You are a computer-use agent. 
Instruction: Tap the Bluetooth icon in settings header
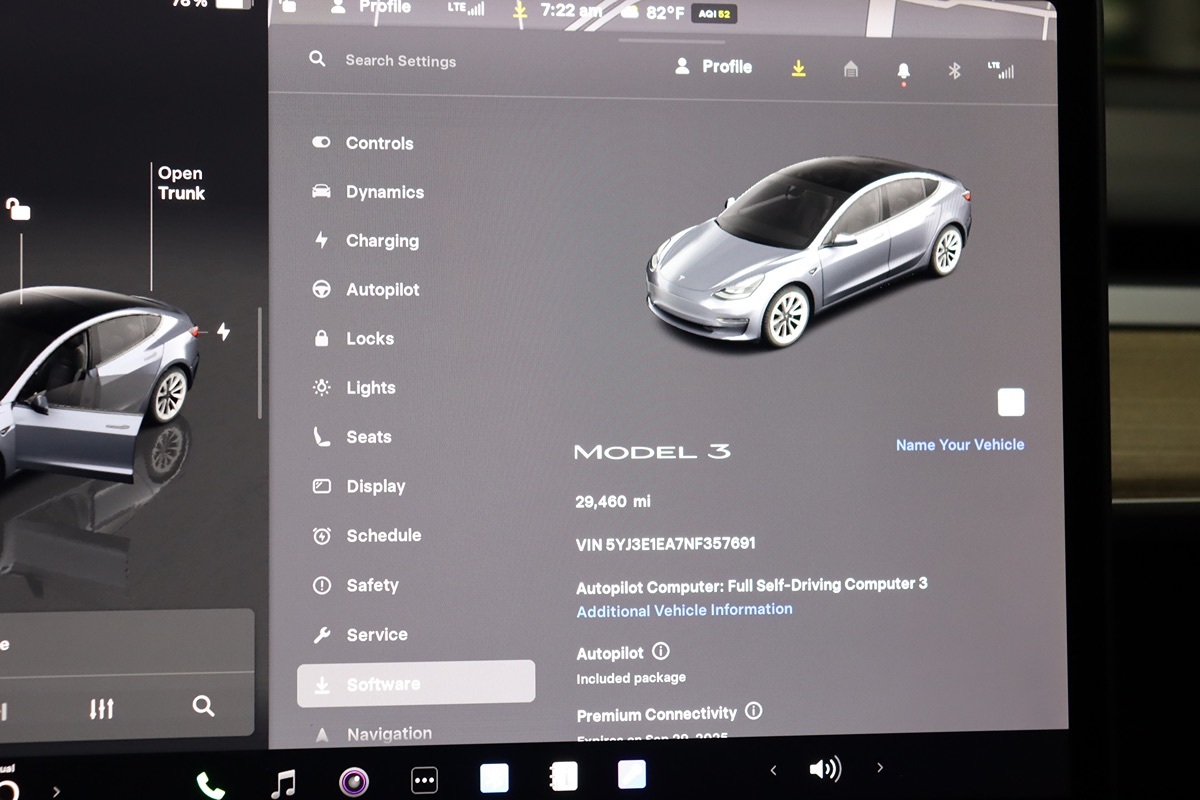pyautogui.click(x=954, y=70)
